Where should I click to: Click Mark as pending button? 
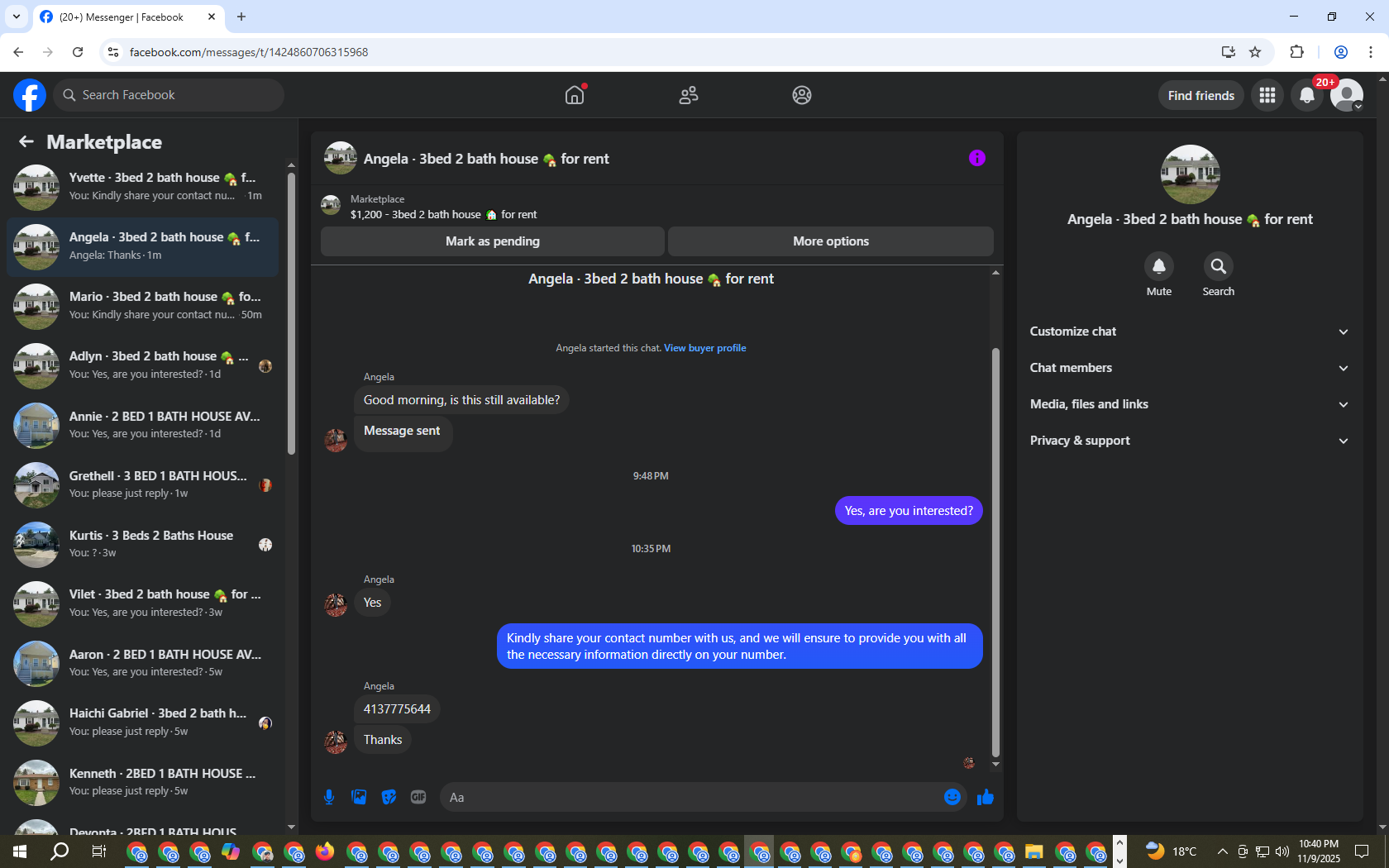coord(493,241)
